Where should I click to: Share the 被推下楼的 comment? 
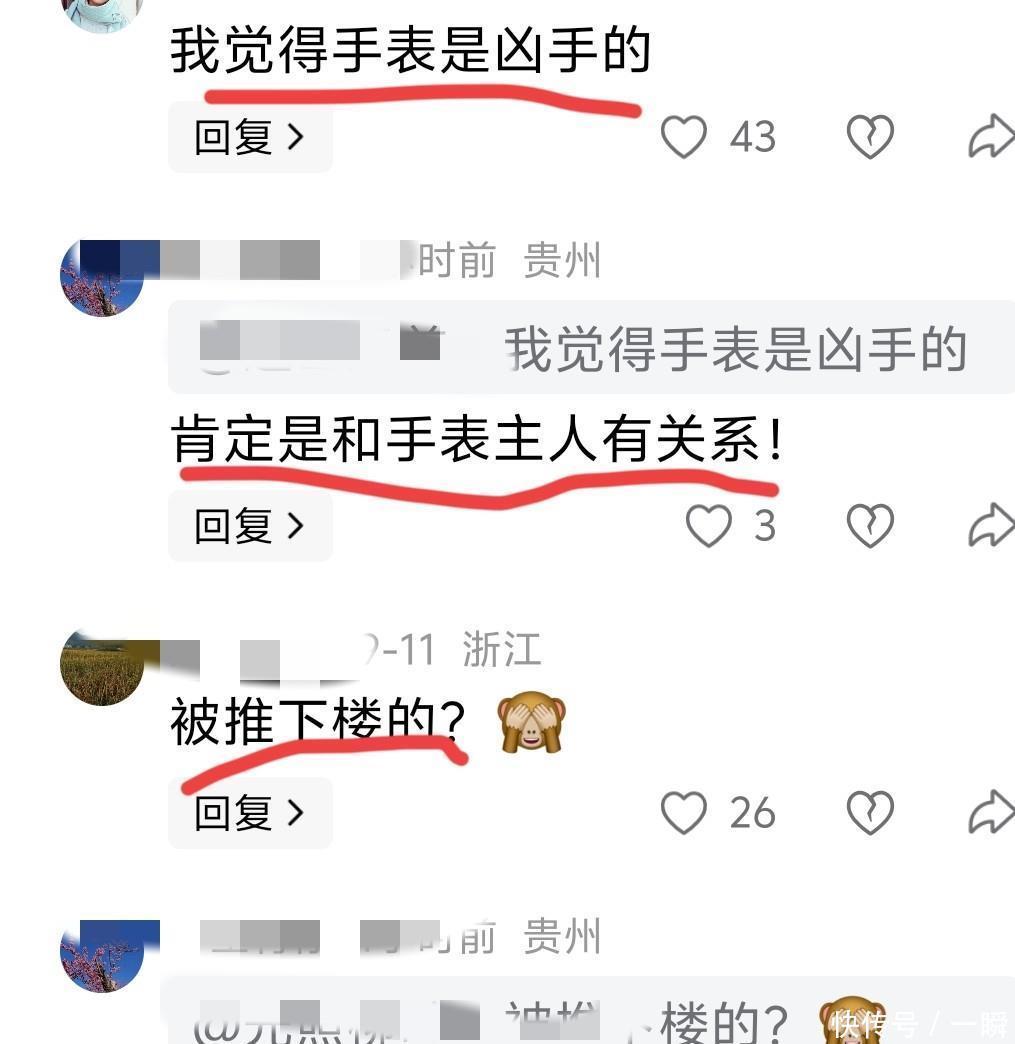pos(991,812)
